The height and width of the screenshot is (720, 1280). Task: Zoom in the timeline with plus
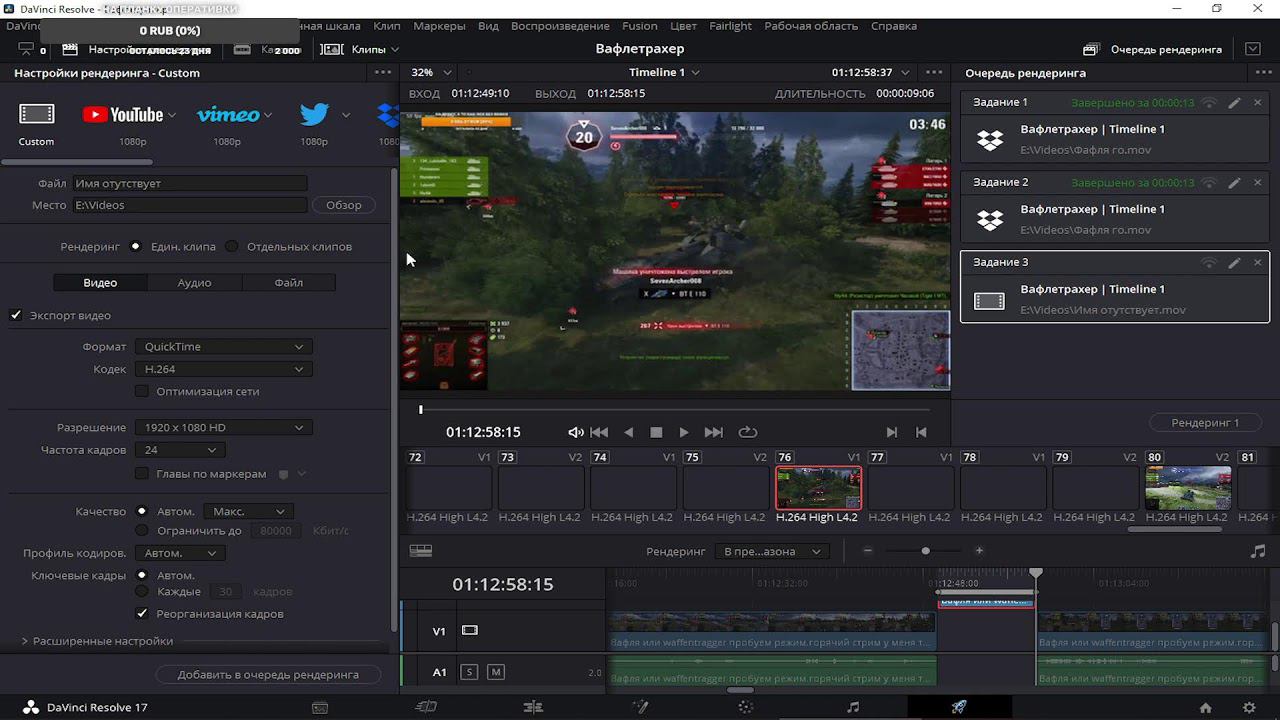(x=979, y=551)
